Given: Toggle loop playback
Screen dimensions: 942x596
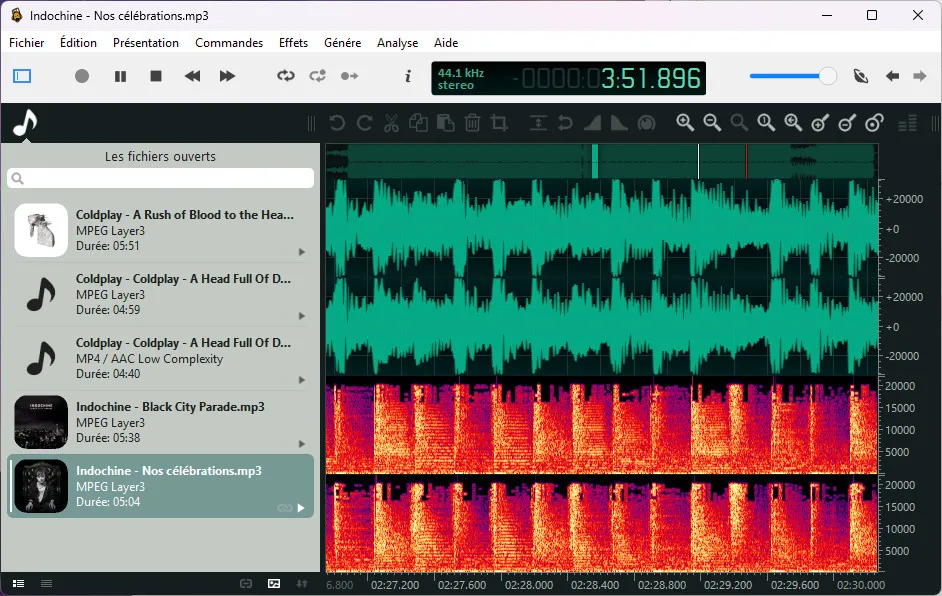Looking at the screenshot, I should [x=286, y=76].
